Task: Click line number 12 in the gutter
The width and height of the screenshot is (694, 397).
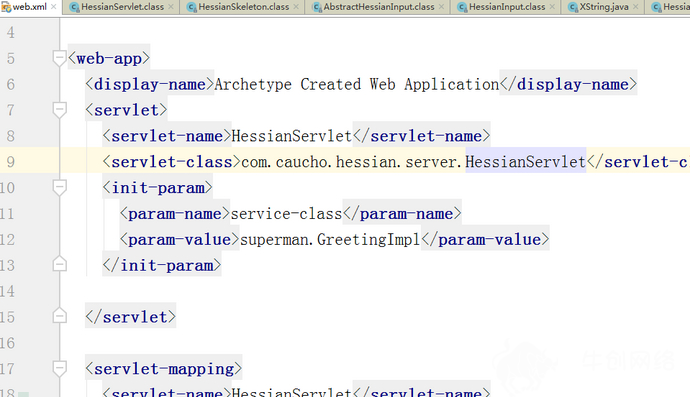Action: [8, 240]
